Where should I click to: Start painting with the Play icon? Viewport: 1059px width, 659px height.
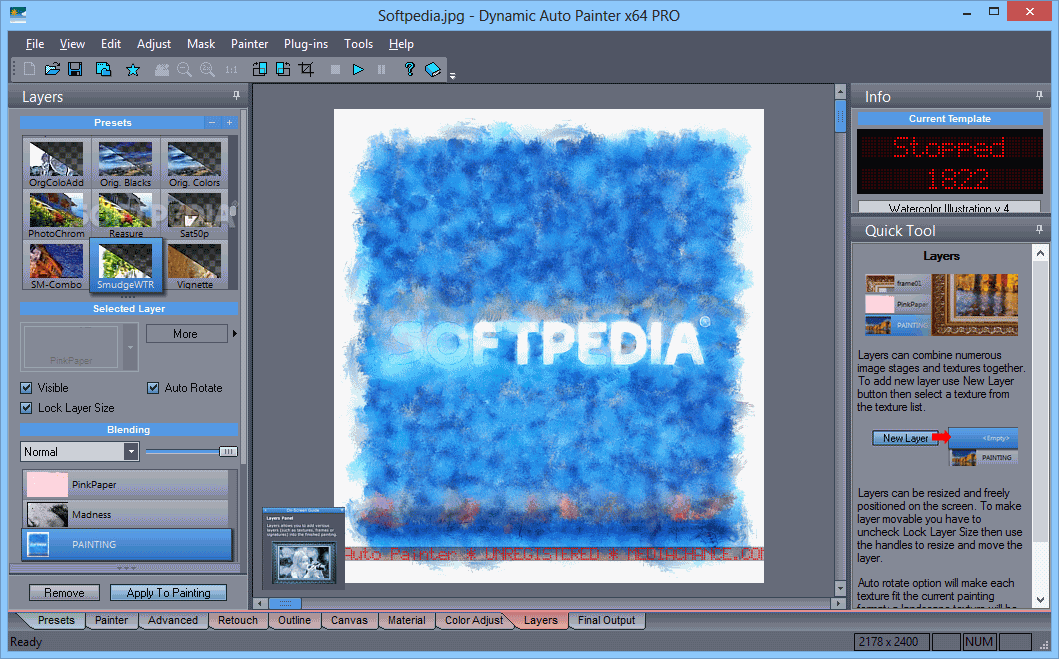point(358,70)
